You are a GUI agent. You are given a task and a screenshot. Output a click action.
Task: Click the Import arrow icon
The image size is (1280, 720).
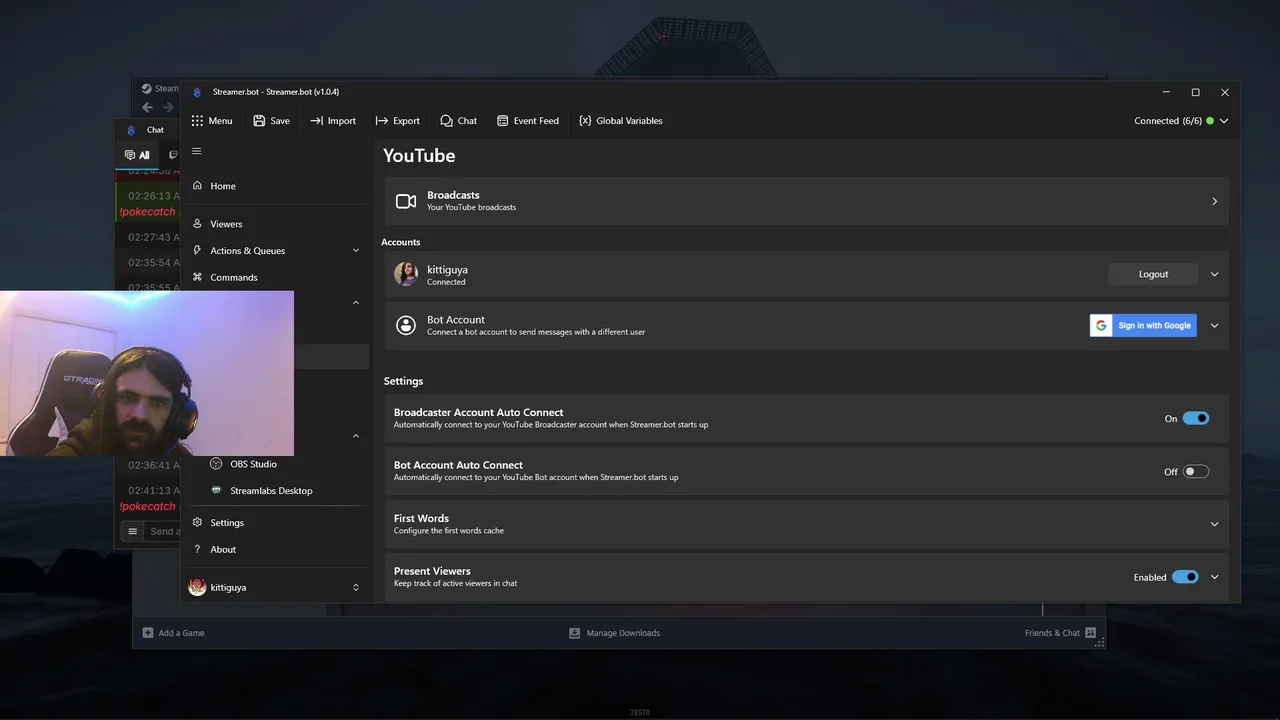click(316, 121)
